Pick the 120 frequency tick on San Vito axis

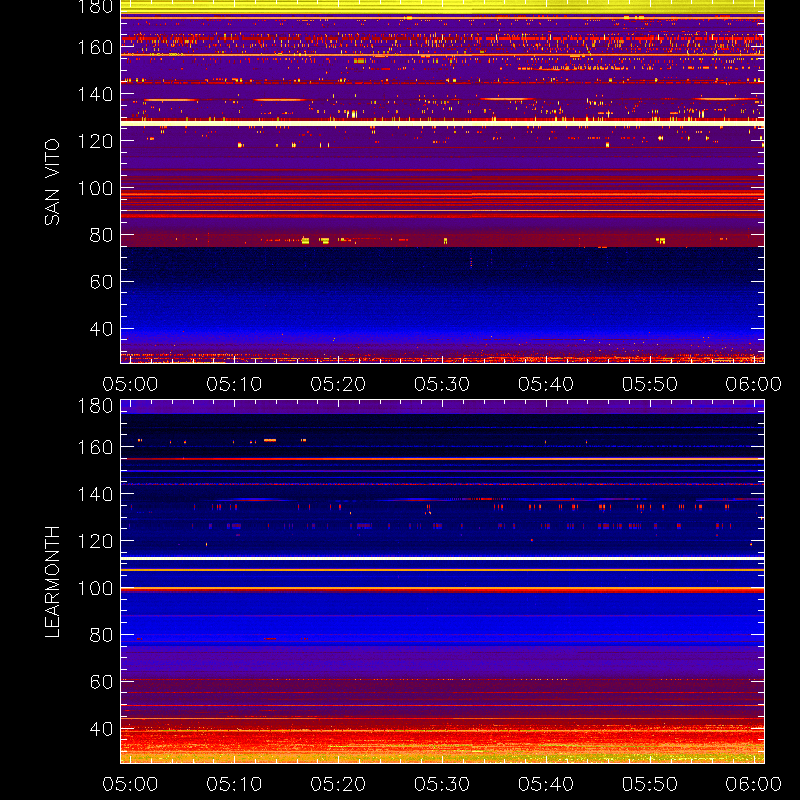(95, 141)
